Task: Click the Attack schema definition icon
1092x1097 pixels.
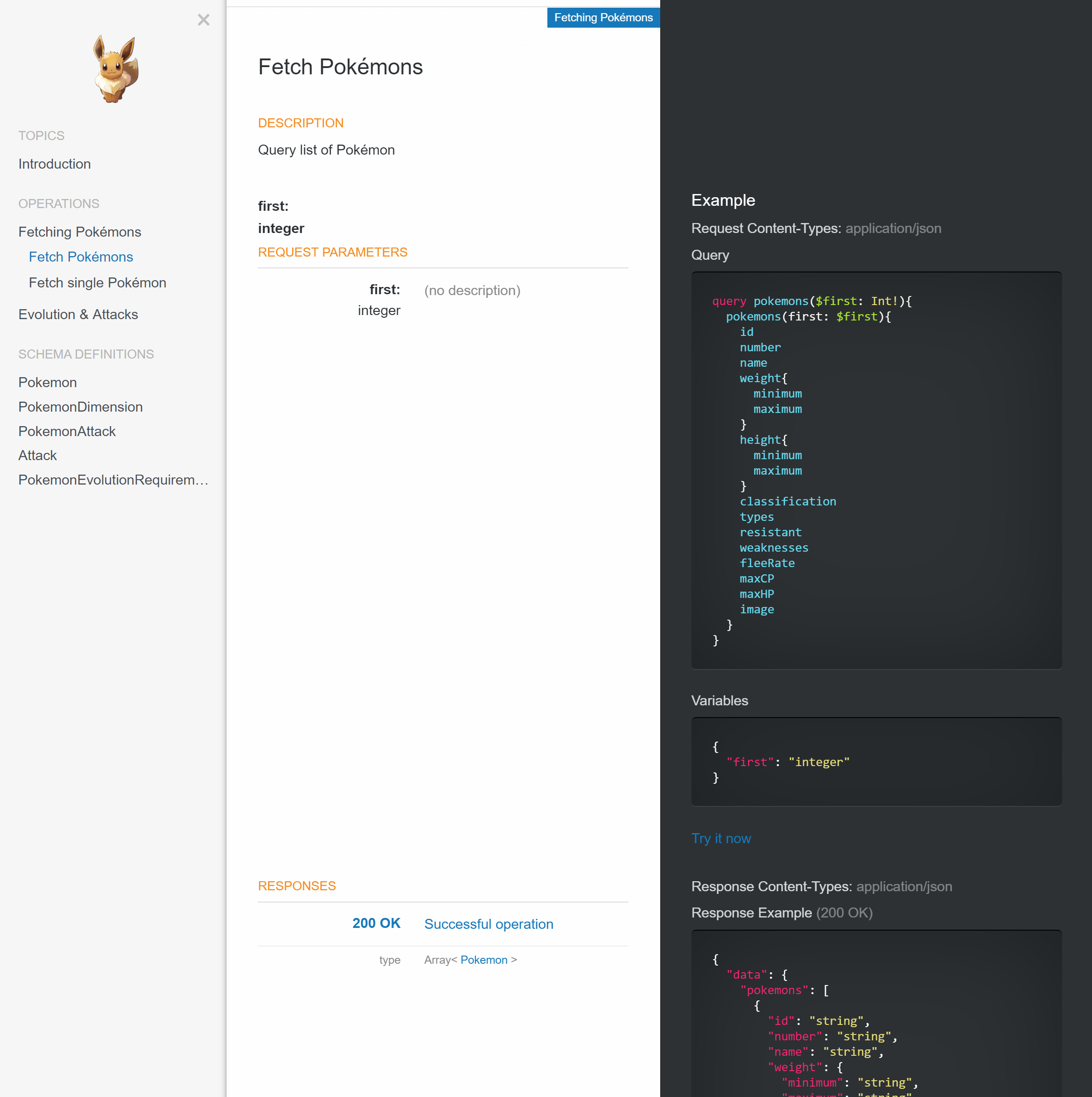Action: (38, 455)
